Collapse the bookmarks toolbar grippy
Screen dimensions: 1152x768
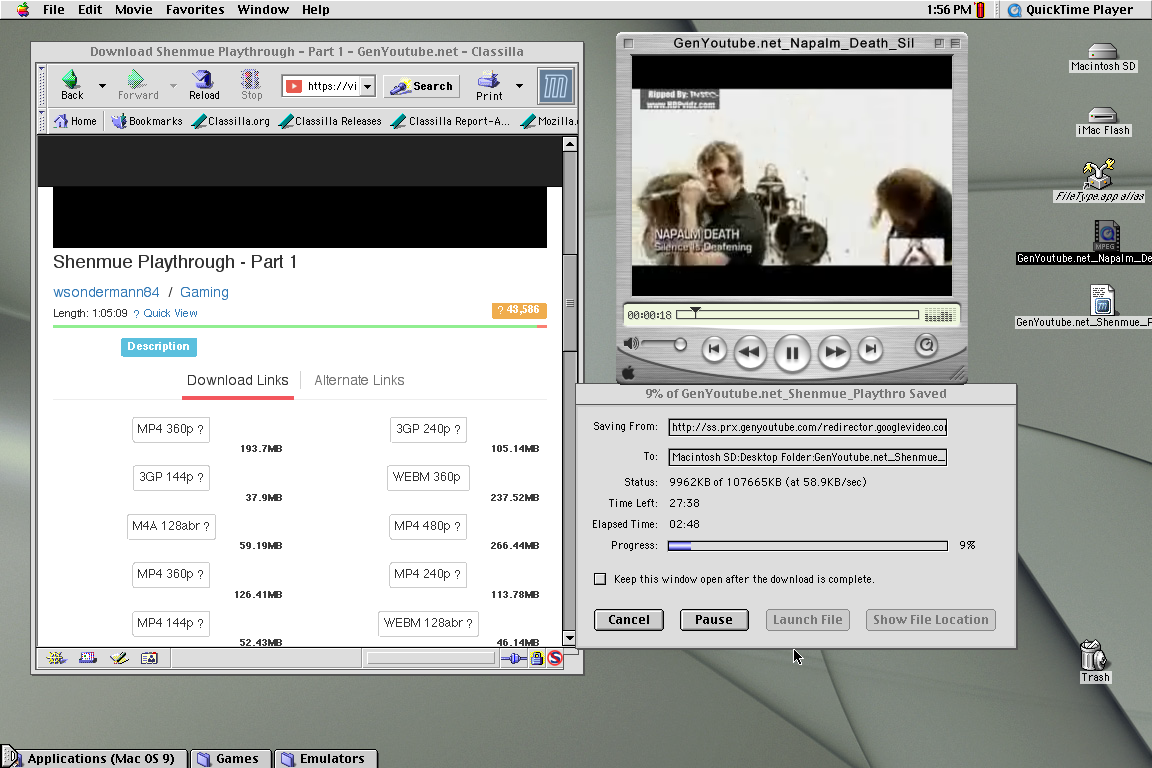pos(42,121)
